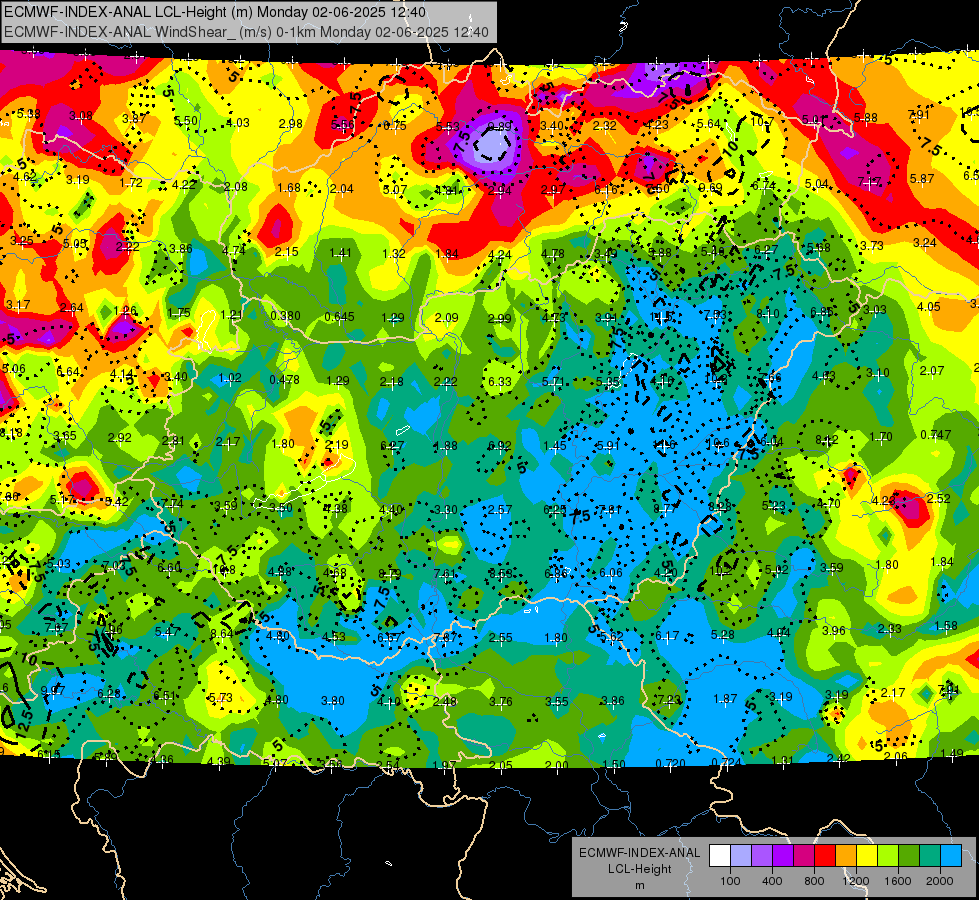
Task: Click the '2000' legend scale label
Action: (x=939, y=881)
